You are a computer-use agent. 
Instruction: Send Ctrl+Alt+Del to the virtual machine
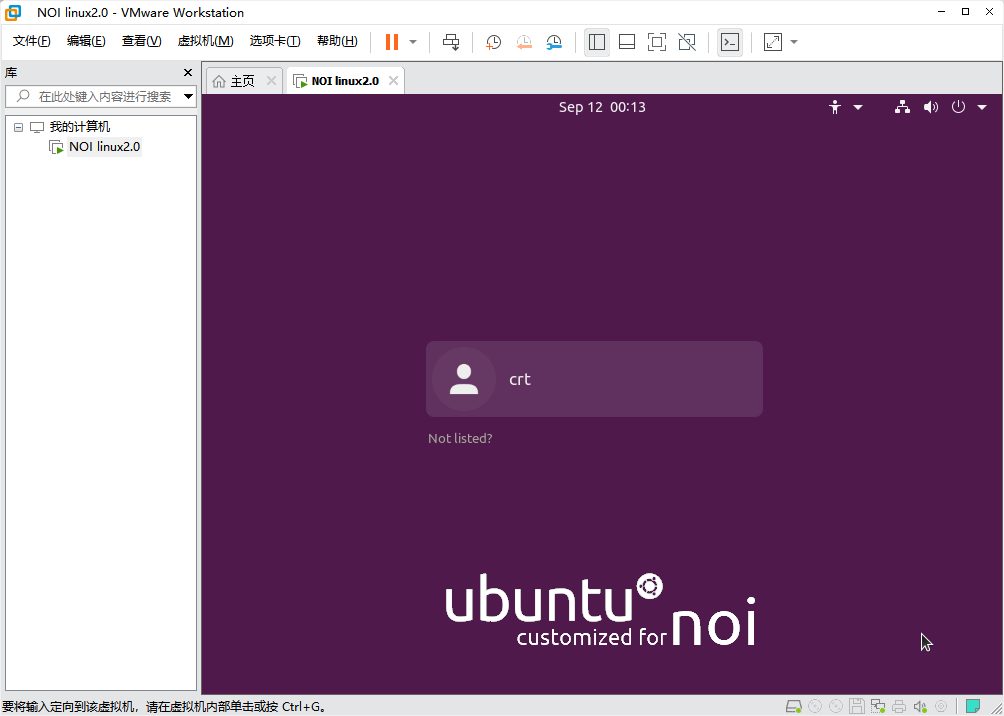[x=451, y=42]
